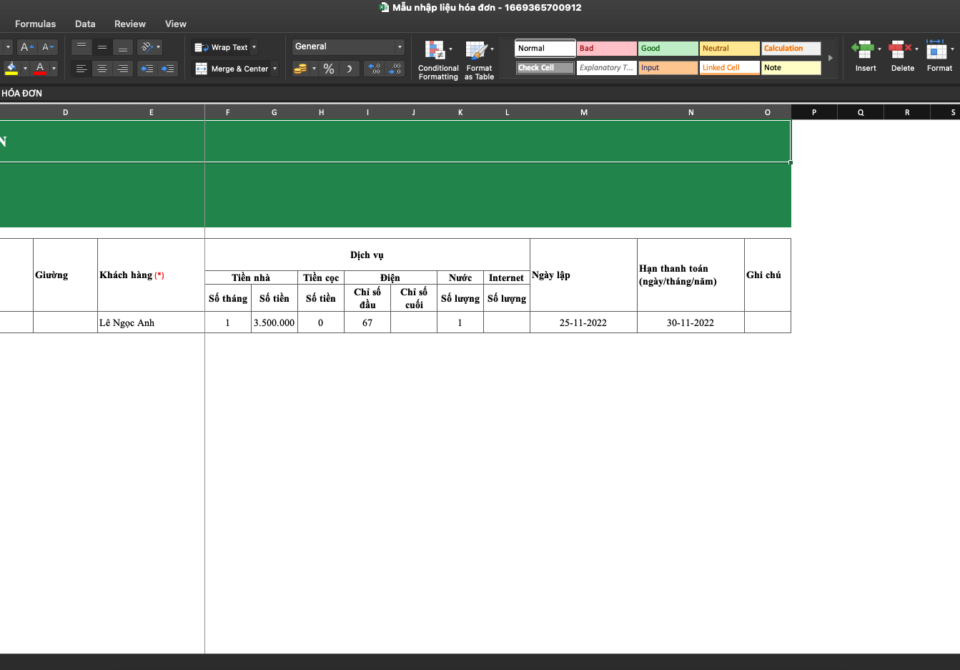Apply the Good cell style
This screenshot has height=670, width=960.
[668, 48]
